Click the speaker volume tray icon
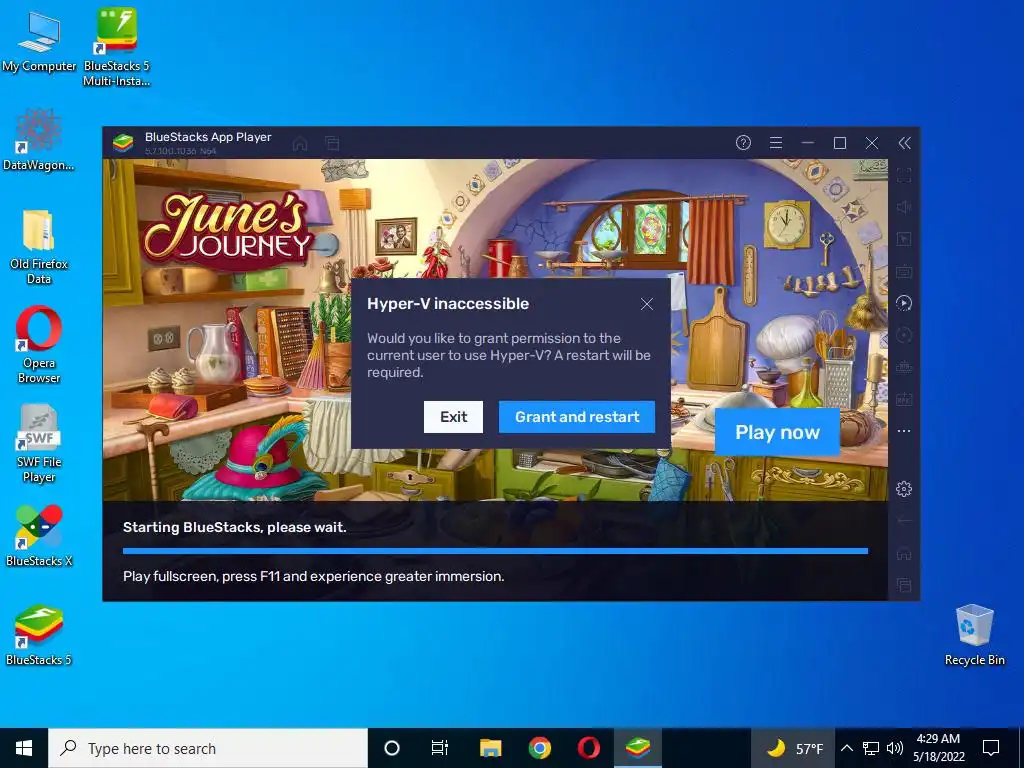The image size is (1024, 768). pos(895,748)
